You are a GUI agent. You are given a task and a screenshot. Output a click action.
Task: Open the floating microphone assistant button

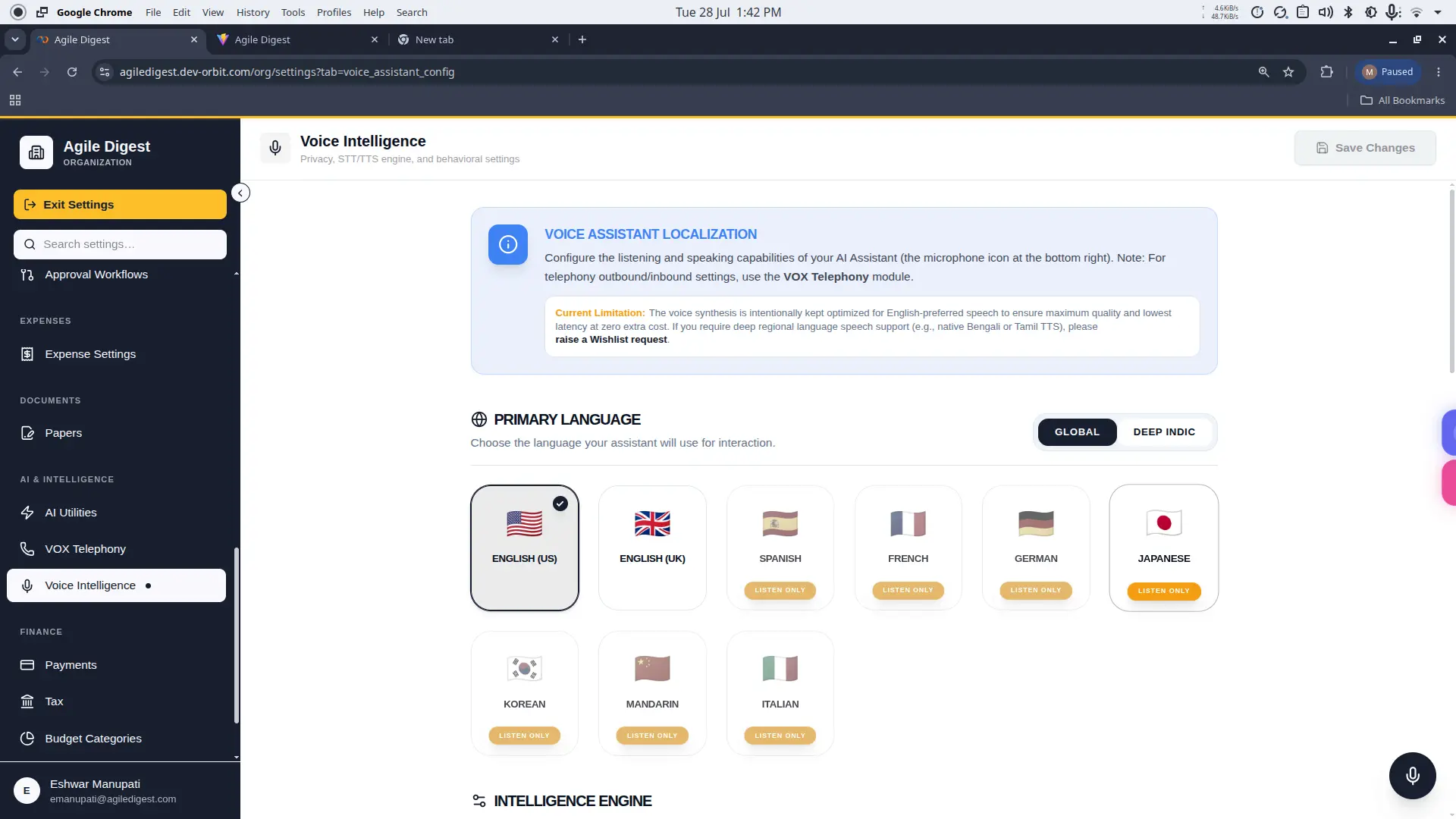(1412, 776)
